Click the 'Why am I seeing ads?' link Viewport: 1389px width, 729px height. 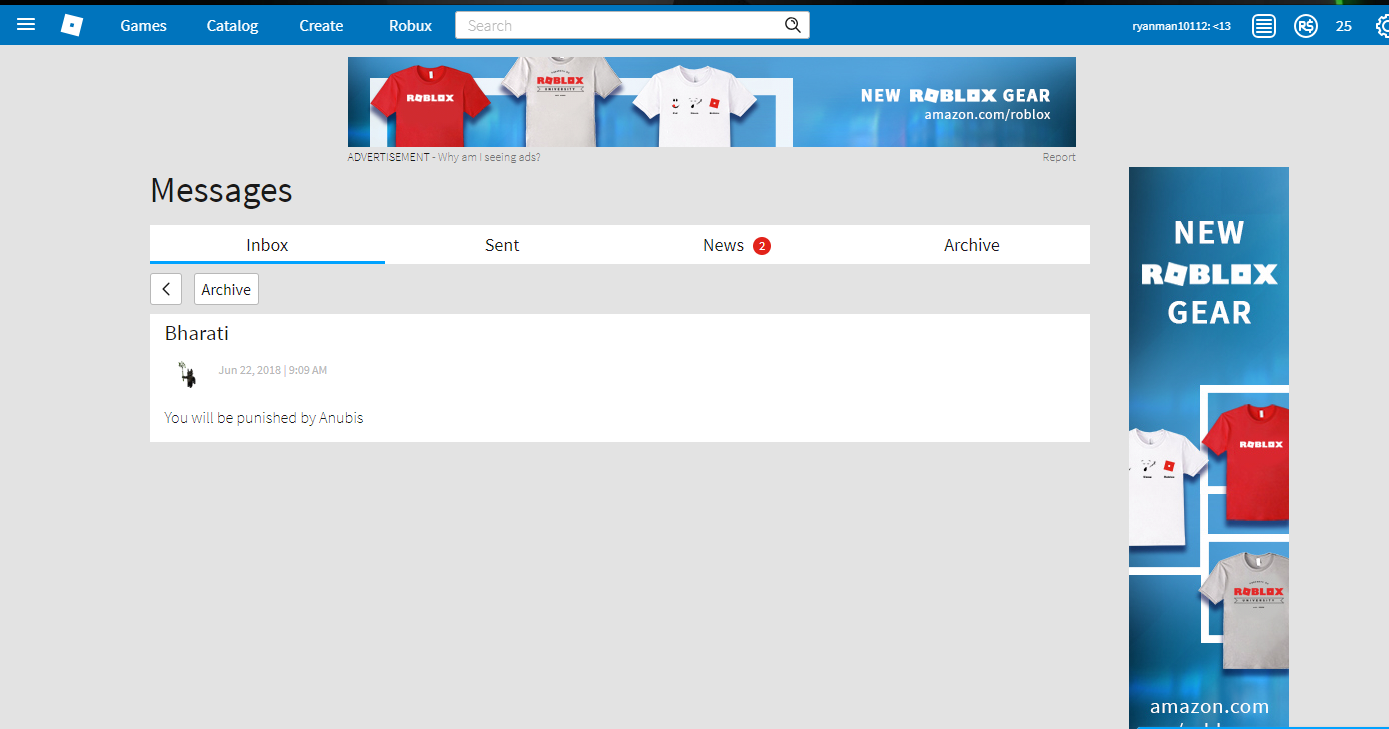(x=489, y=157)
